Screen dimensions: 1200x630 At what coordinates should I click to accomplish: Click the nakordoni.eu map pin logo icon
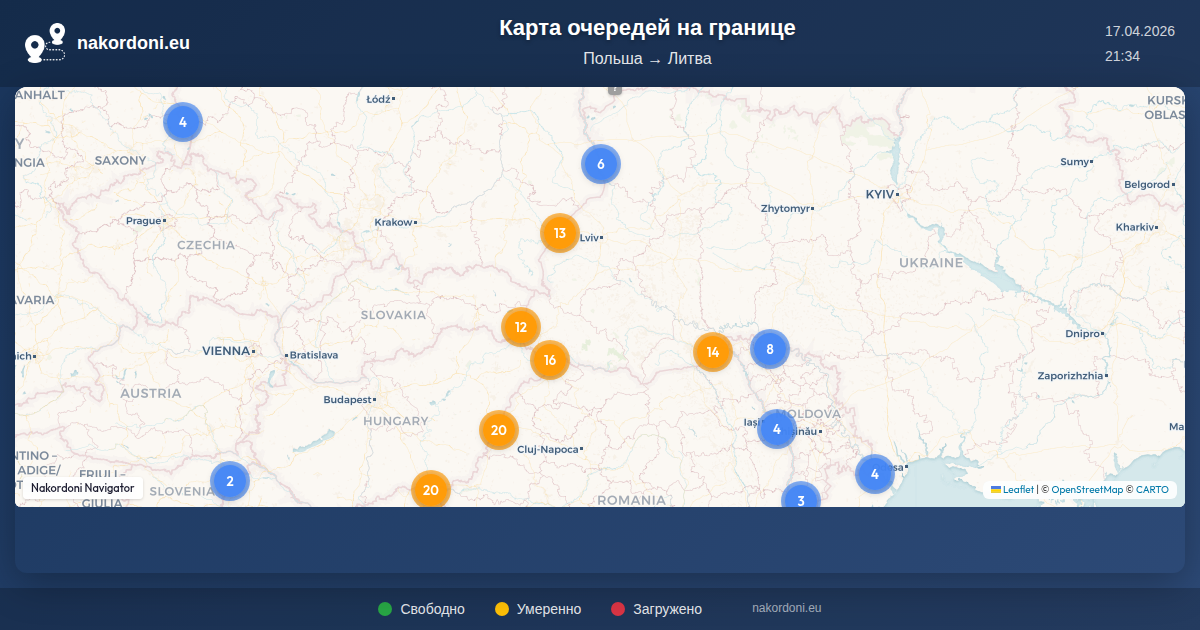pyautogui.click(x=45, y=43)
